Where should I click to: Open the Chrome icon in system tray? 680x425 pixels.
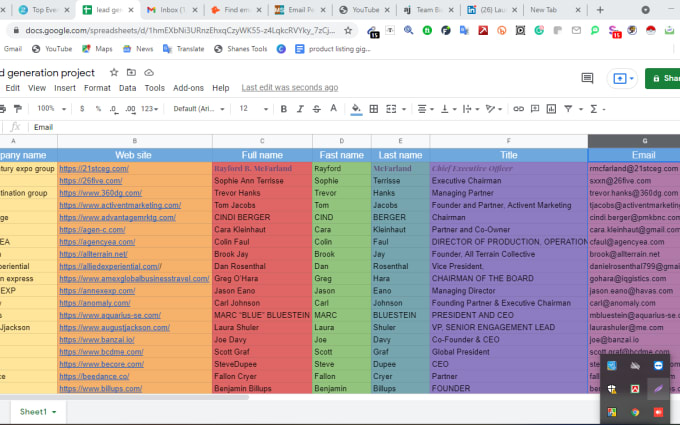coord(635,412)
